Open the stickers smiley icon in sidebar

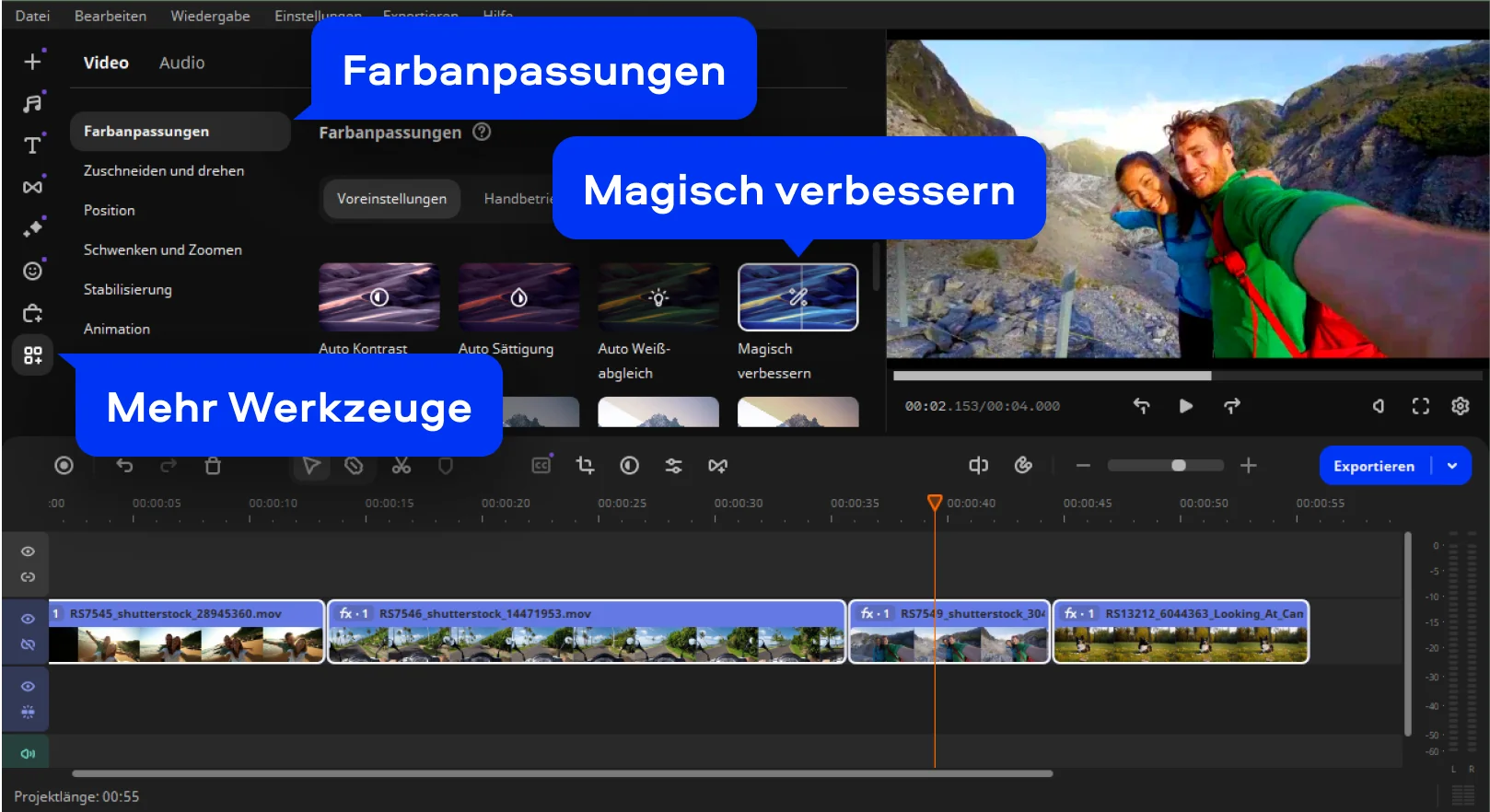pyautogui.click(x=32, y=271)
